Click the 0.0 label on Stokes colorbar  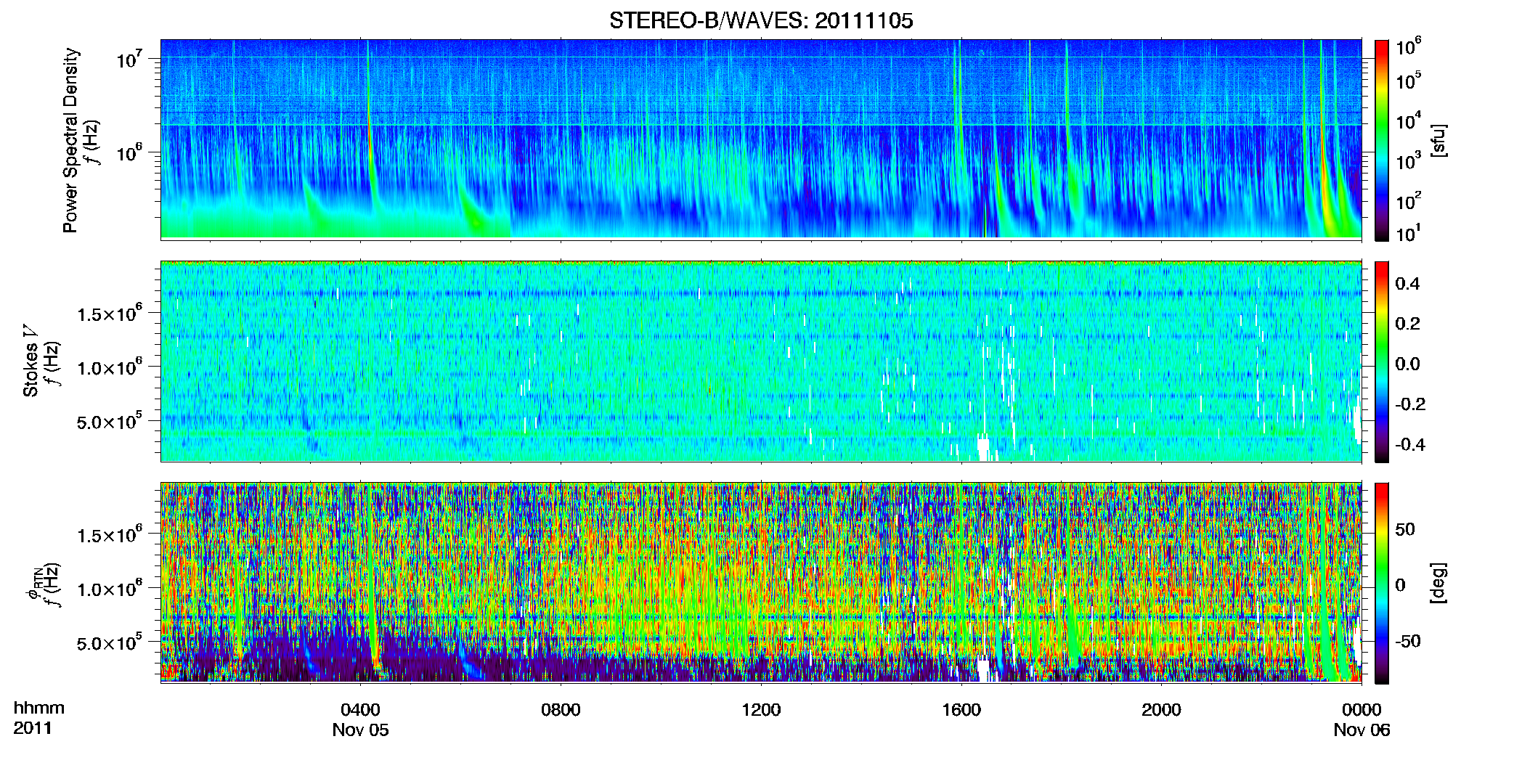(1408, 364)
